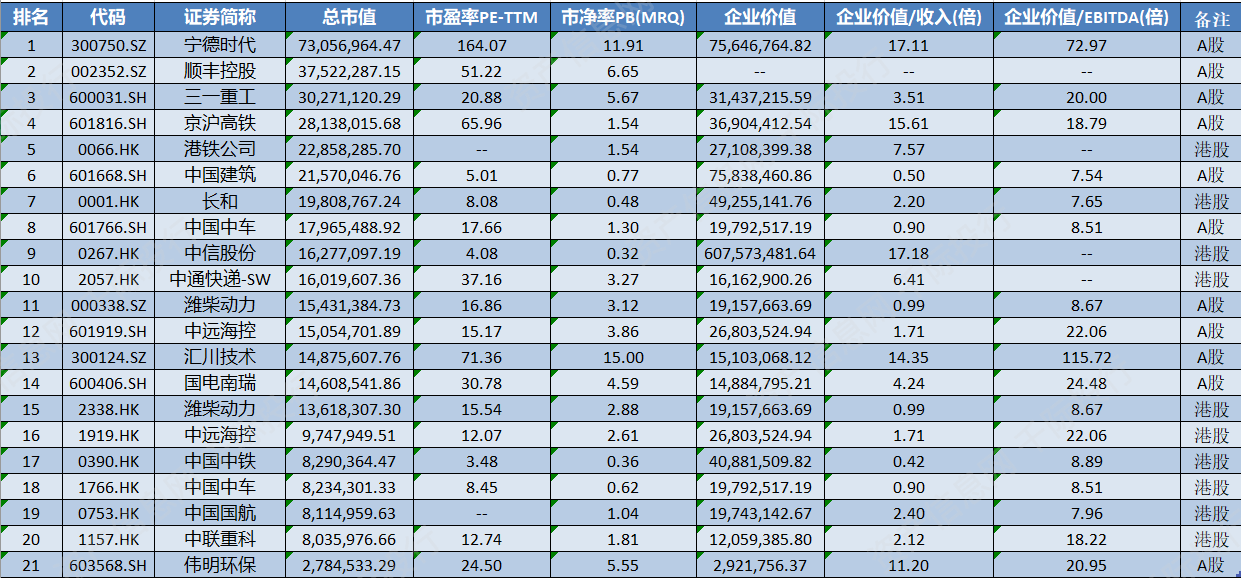Screen dimensions: 1241x578
Task: Click the 国电南瑞 name cell
Action: pos(220,383)
